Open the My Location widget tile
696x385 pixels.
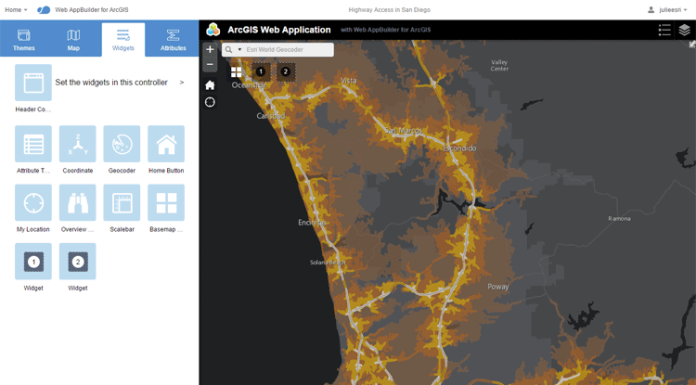pyautogui.click(x=33, y=203)
